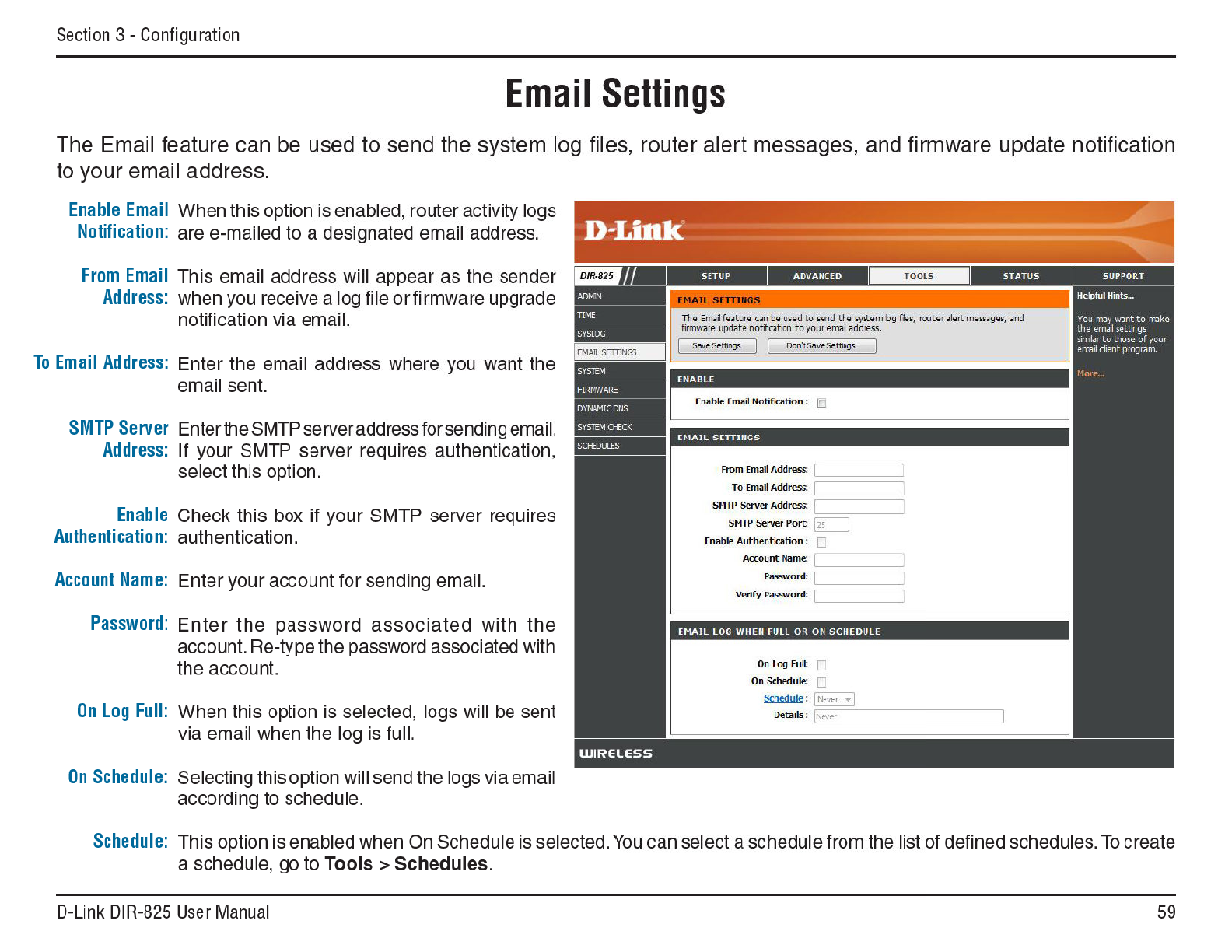Check the On Log Full checkbox

[821, 665]
